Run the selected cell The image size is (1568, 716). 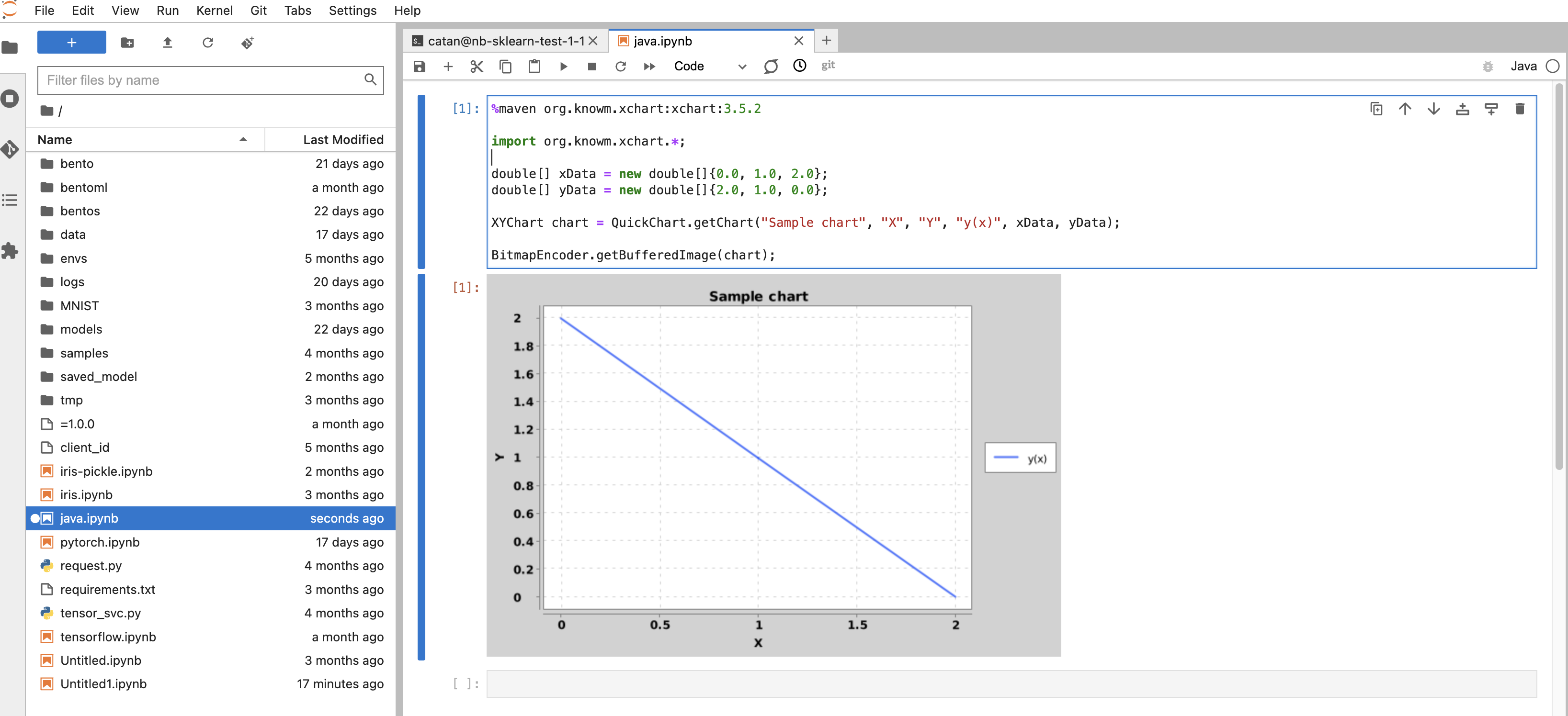pyautogui.click(x=563, y=67)
